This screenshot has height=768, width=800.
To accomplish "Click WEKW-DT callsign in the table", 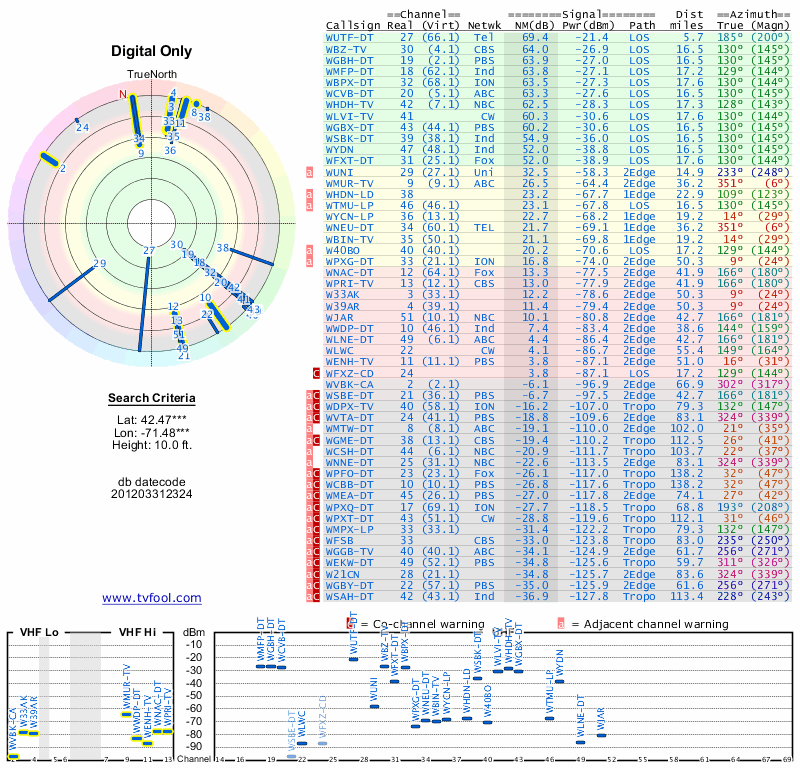I will (x=349, y=563).
